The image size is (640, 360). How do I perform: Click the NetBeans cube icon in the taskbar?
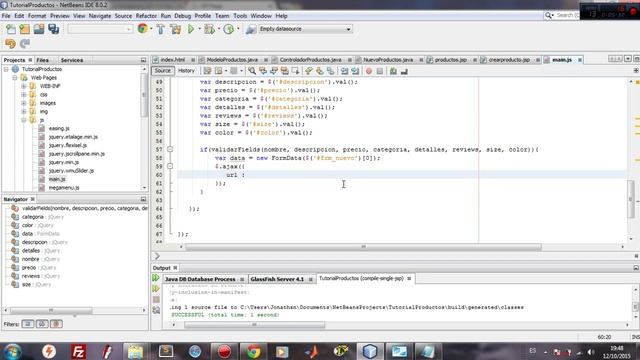pyautogui.click(x=370, y=351)
